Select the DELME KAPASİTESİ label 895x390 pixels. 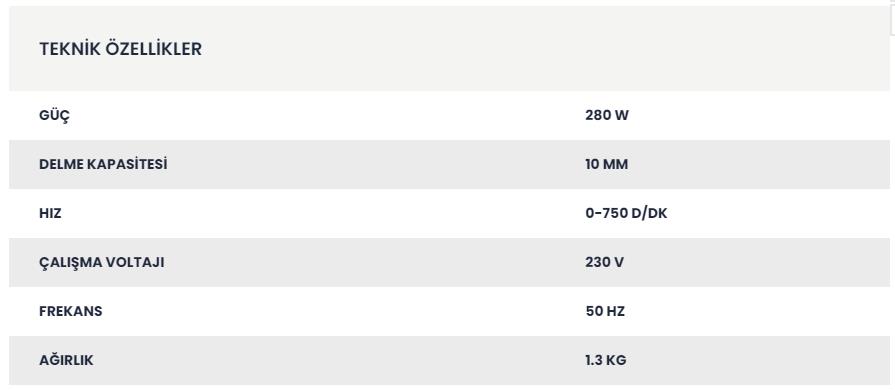(103, 164)
